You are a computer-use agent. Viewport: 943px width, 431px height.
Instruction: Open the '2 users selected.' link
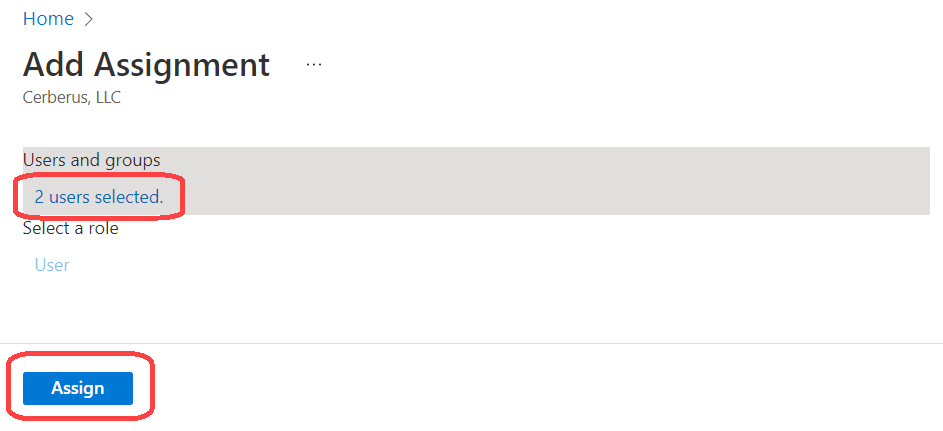tap(98, 197)
